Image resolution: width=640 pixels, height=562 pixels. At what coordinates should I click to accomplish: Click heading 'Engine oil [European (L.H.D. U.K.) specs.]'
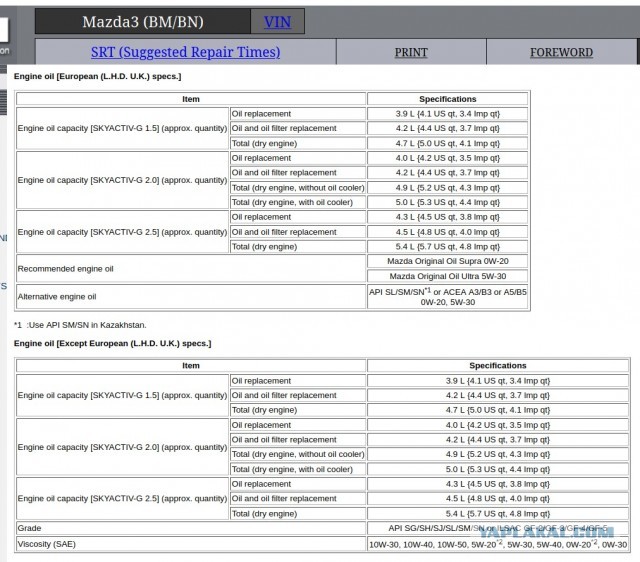(x=98, y=76)
